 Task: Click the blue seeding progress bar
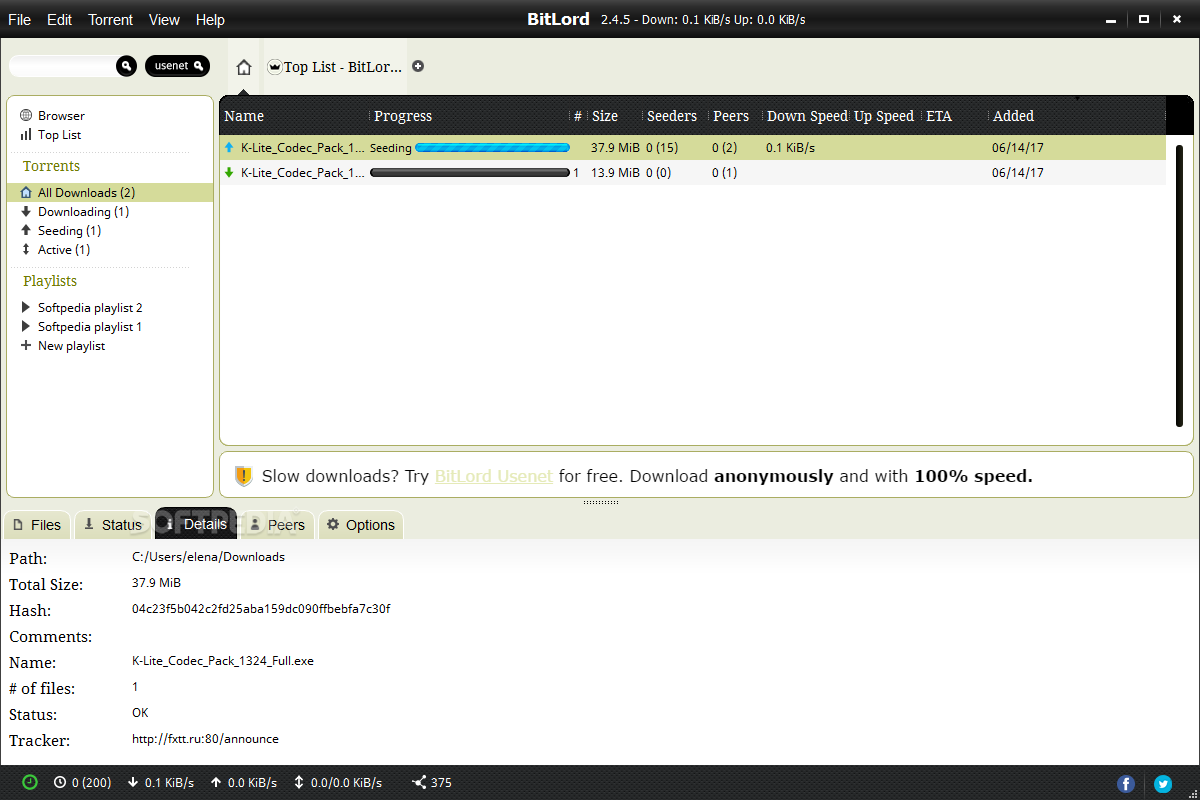point(492,147)
